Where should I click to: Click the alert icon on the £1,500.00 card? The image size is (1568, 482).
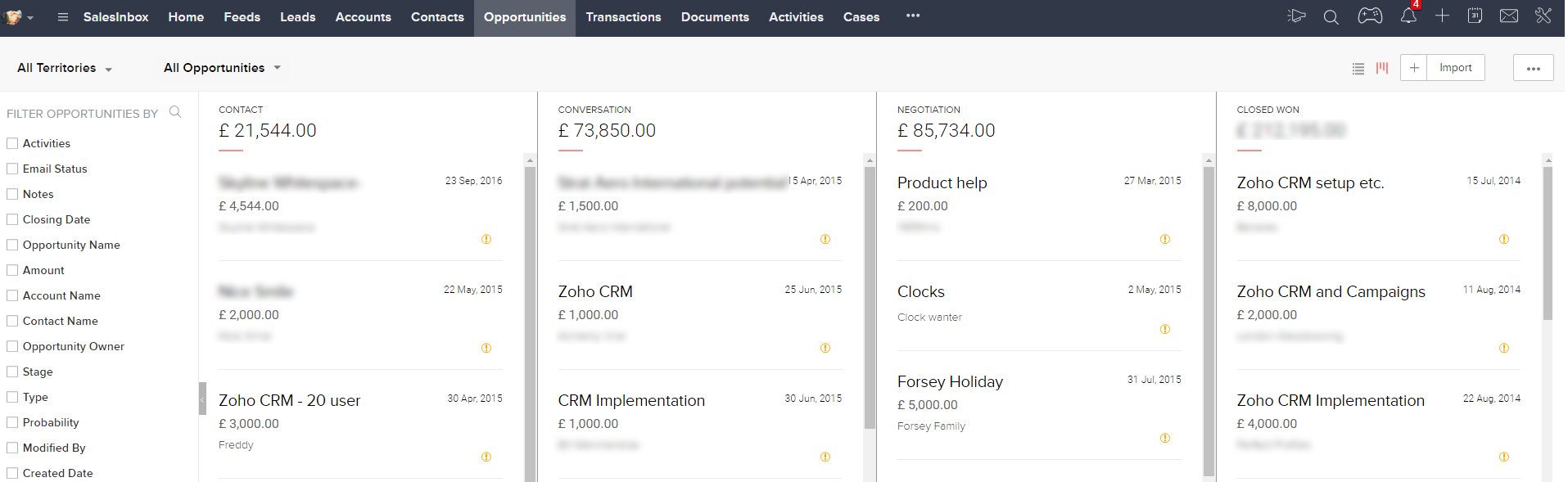tap(825, 239)
